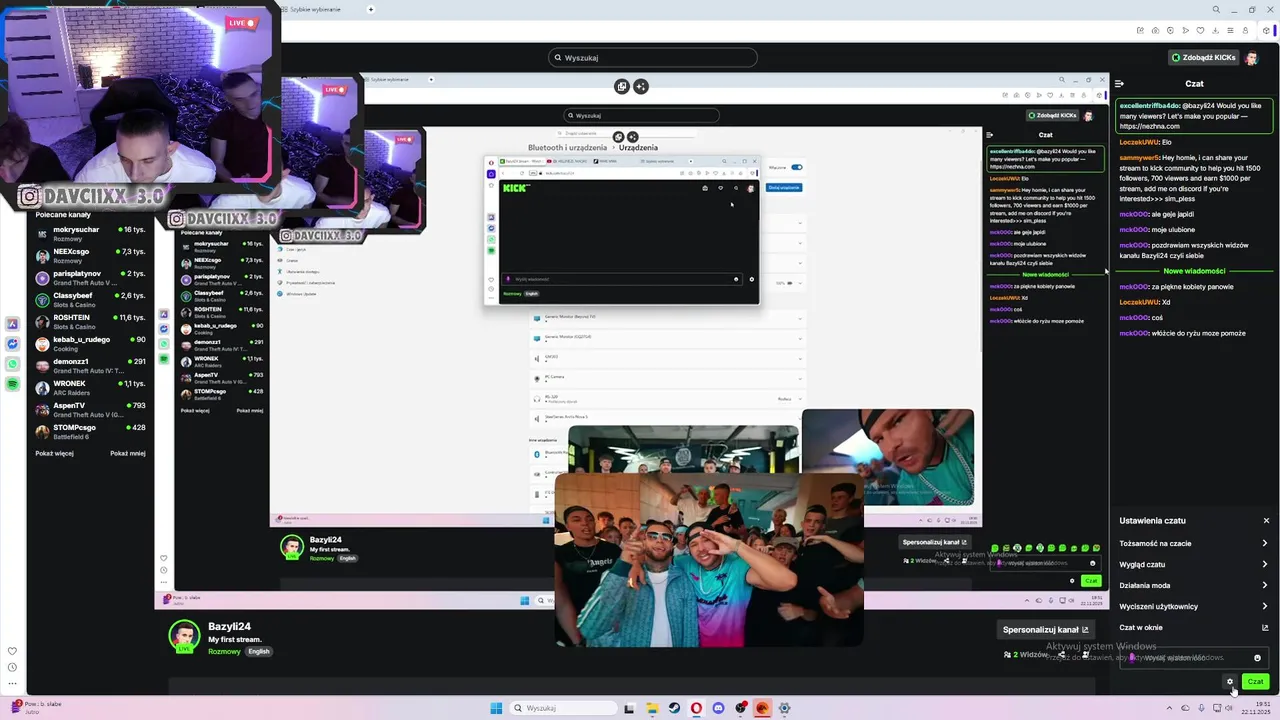Screen dimensions: 1280x720
Task: Open Messenger from the Opera sidebar
Action: click(x=12, y=344)
